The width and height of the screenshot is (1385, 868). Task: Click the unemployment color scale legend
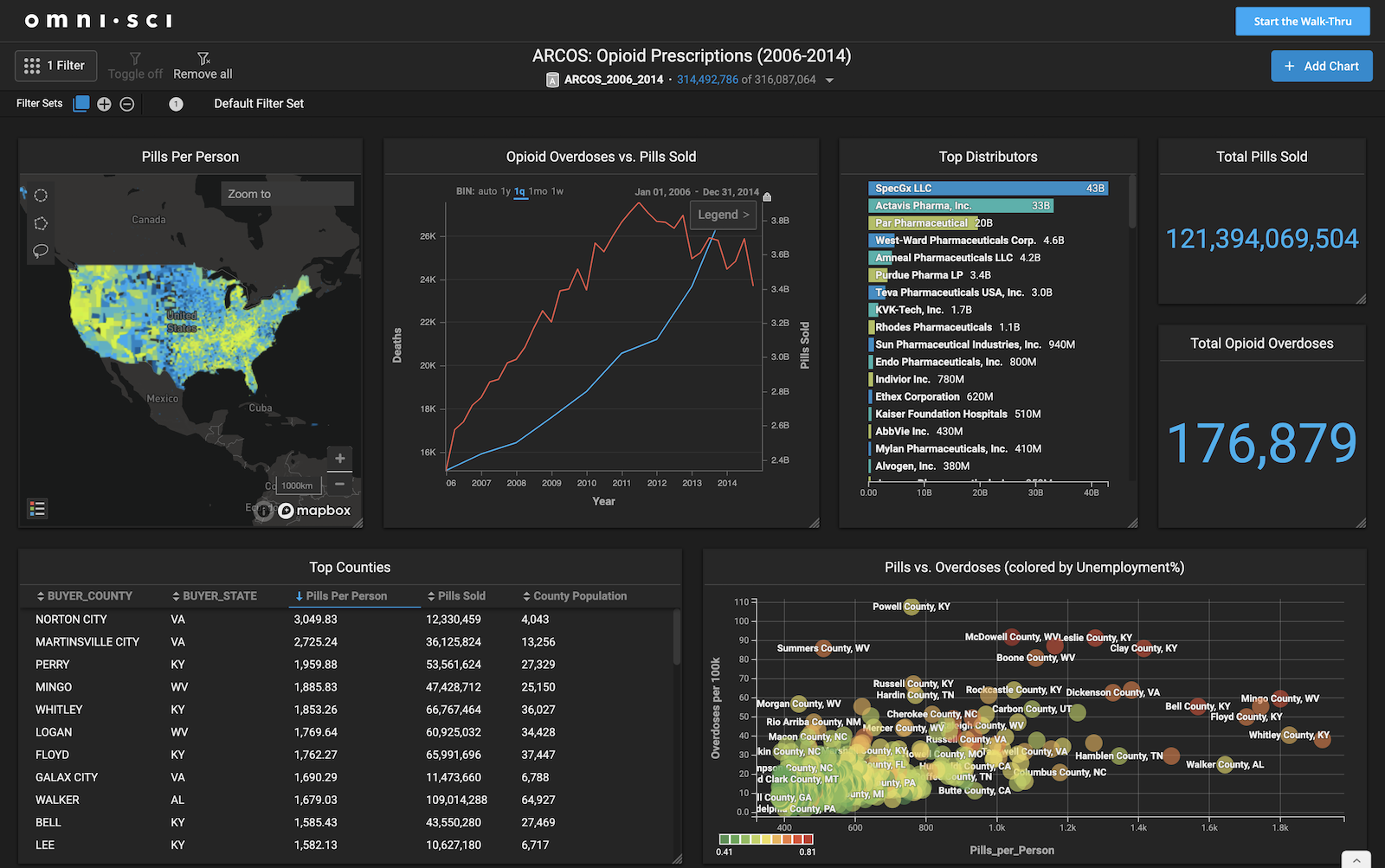click(766, 839)
